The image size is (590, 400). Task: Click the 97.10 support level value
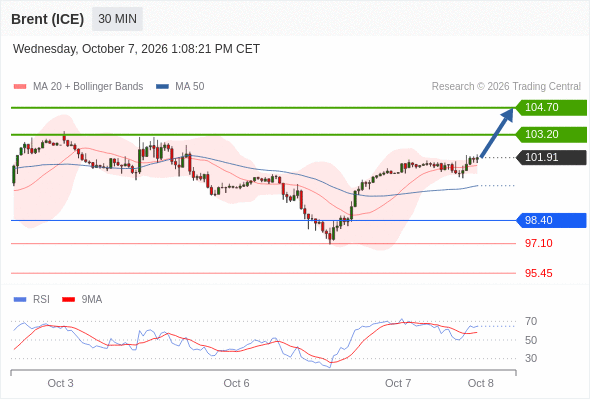pyautogui.click(x=538, y=243)
